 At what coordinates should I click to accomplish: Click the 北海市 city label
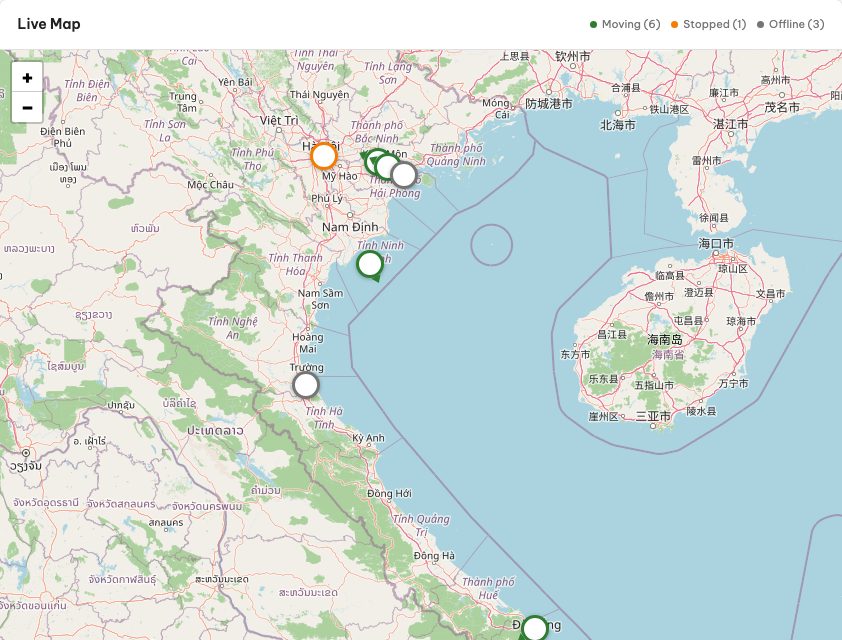pos(618,125)
